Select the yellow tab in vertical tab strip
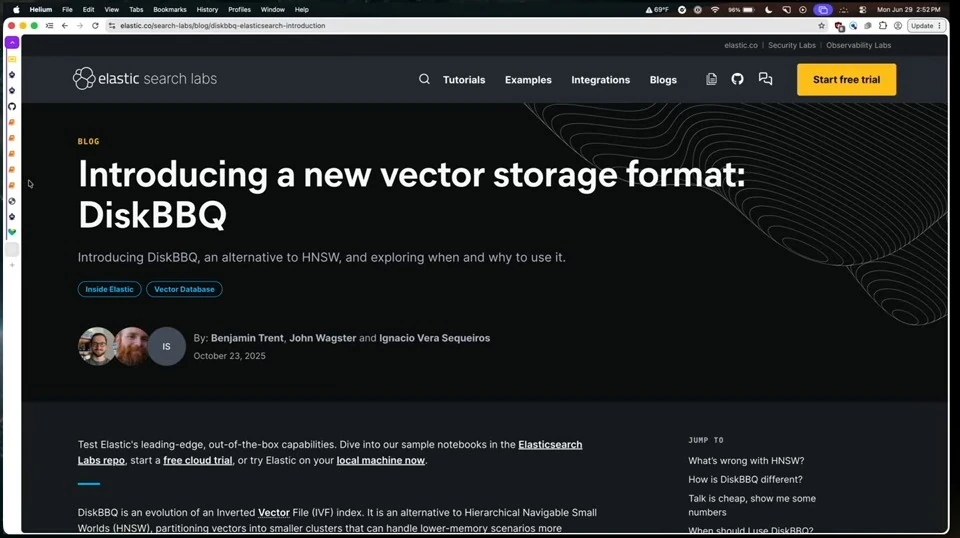 12,59
